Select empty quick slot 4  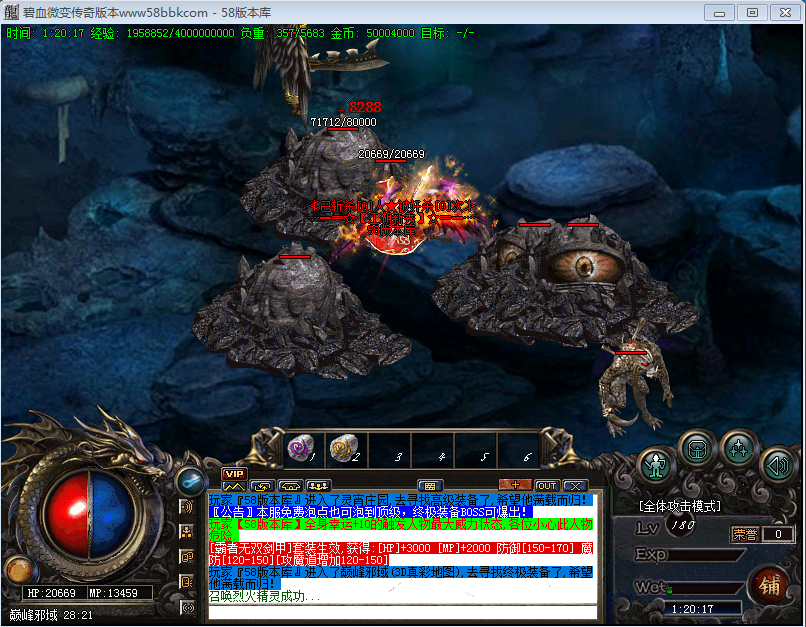pos(432,450)
